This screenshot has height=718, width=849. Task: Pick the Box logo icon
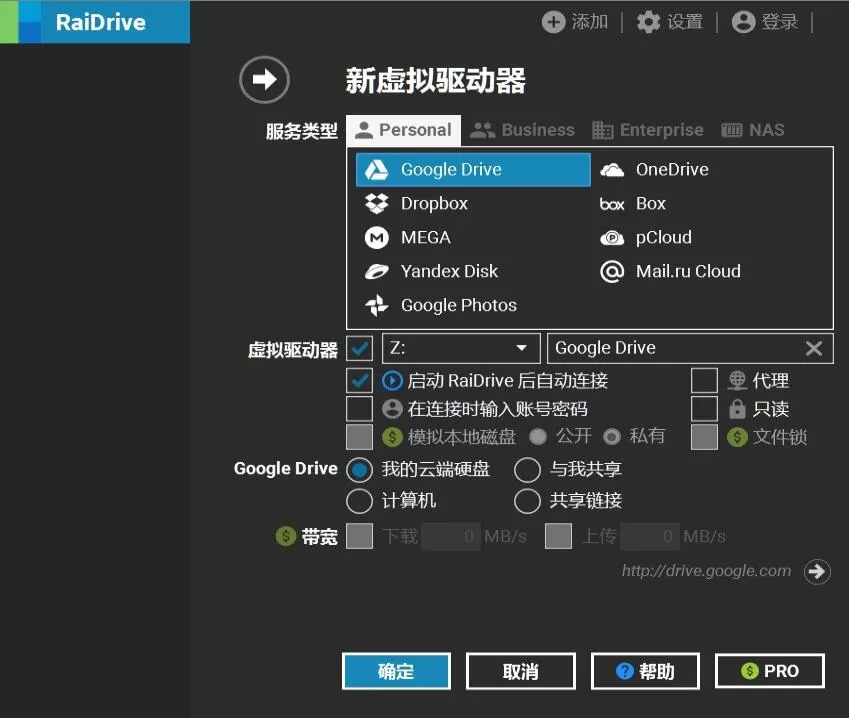612,204
